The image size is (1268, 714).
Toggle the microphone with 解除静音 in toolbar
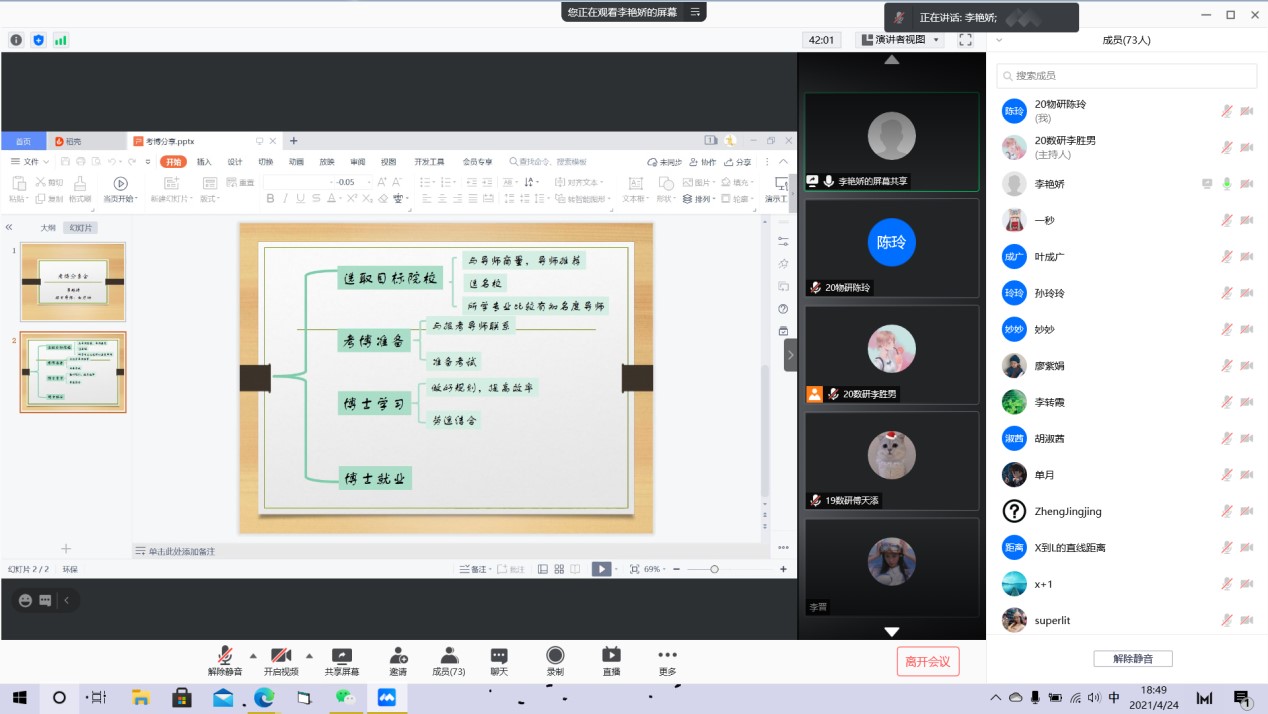point(225,661)
